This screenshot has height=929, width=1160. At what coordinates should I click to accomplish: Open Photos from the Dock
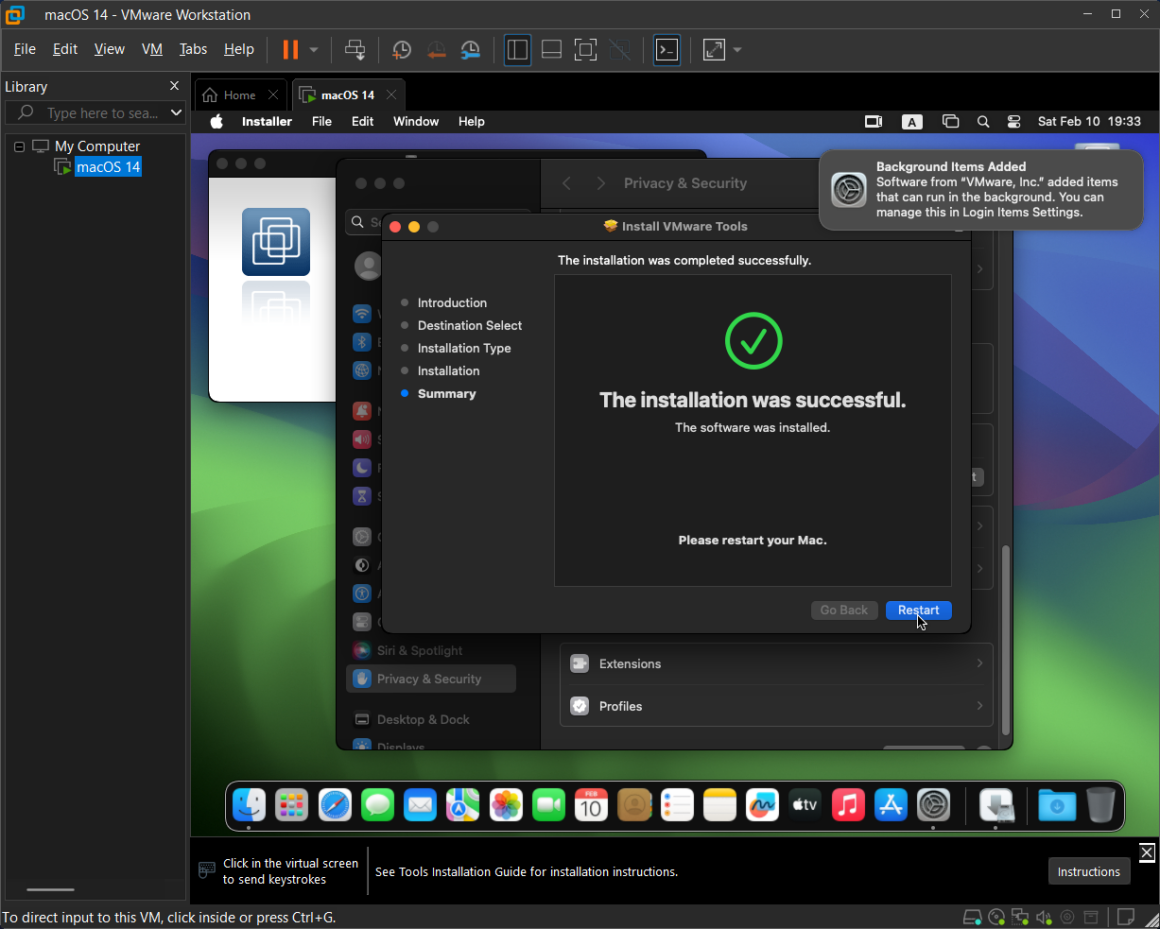click(x=505, y=805)
